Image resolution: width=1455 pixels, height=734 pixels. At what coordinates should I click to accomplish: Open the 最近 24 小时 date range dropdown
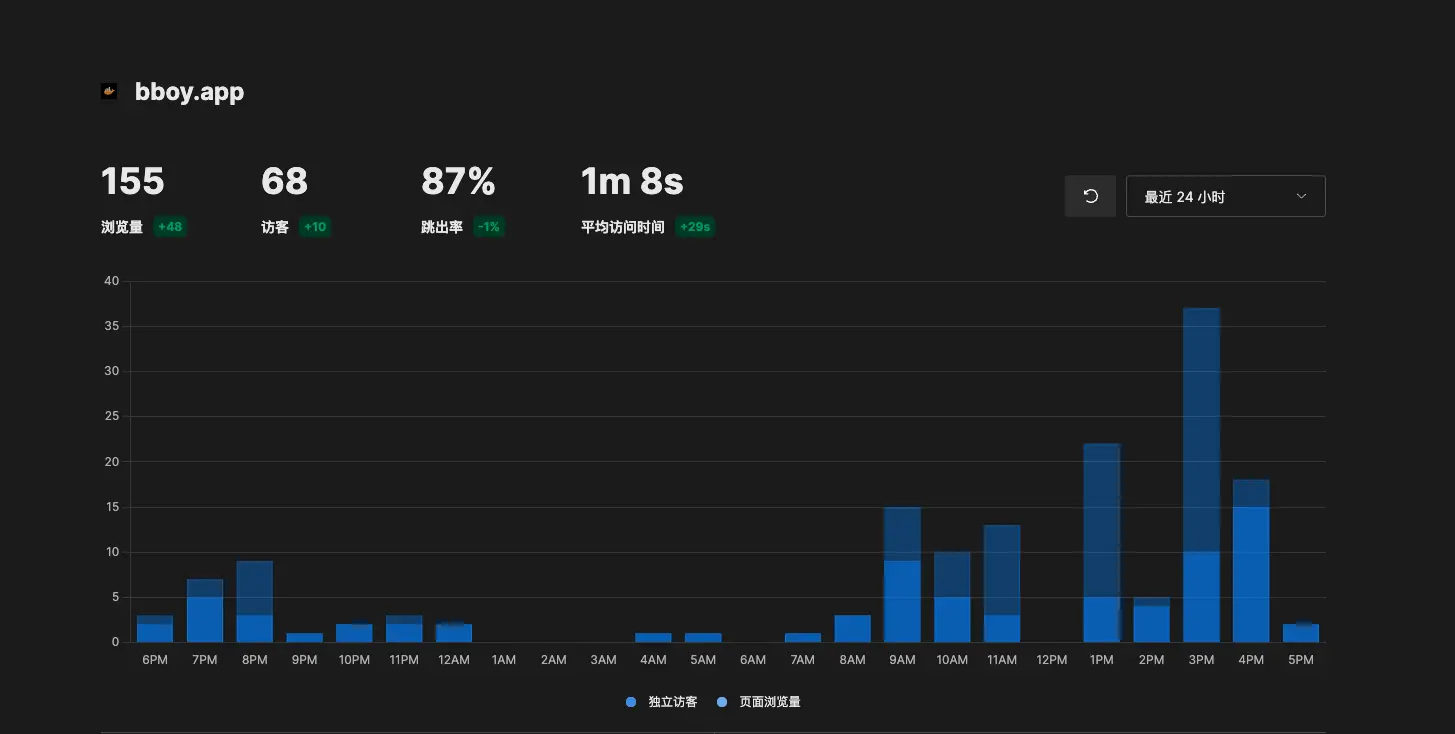[x=1226, y=196]
